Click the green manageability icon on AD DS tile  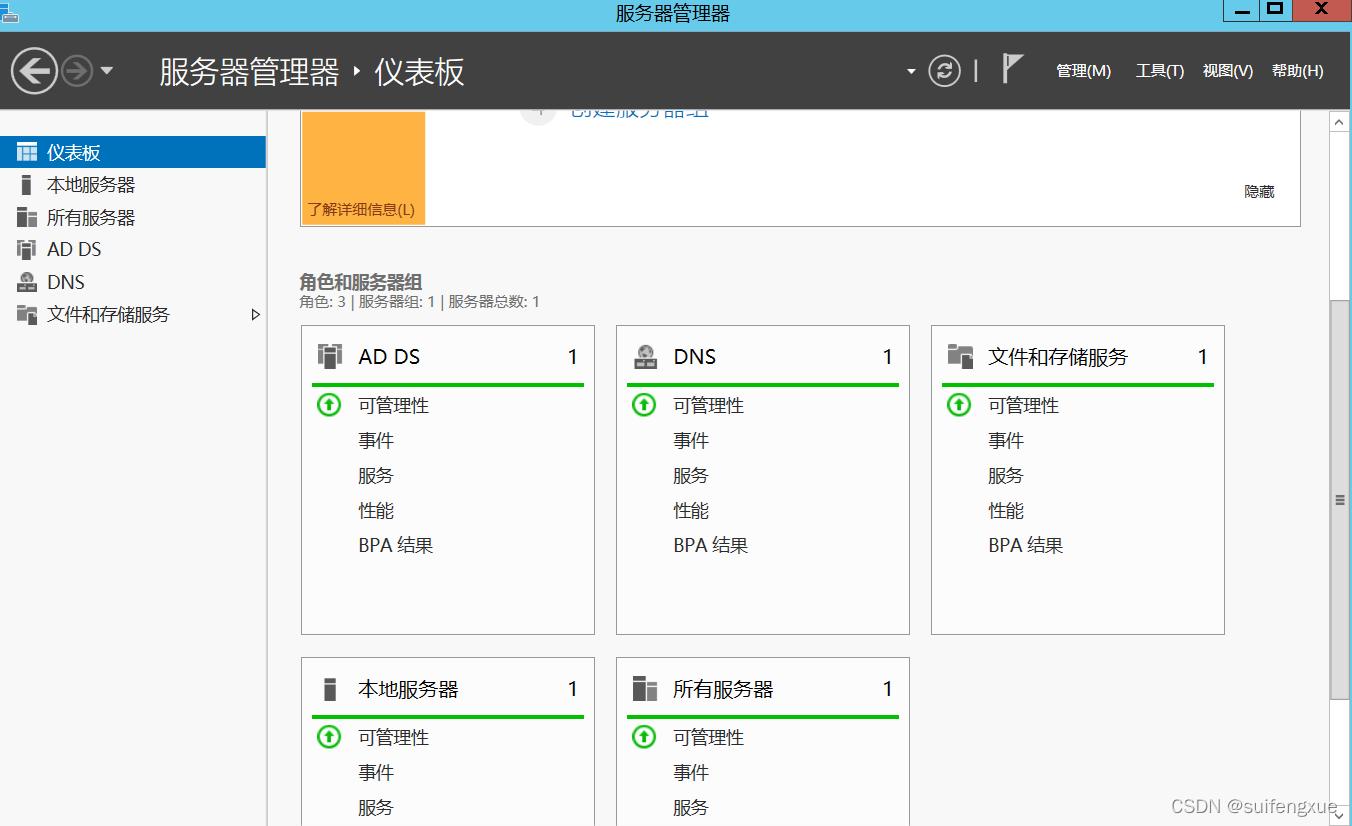point(328,405)
